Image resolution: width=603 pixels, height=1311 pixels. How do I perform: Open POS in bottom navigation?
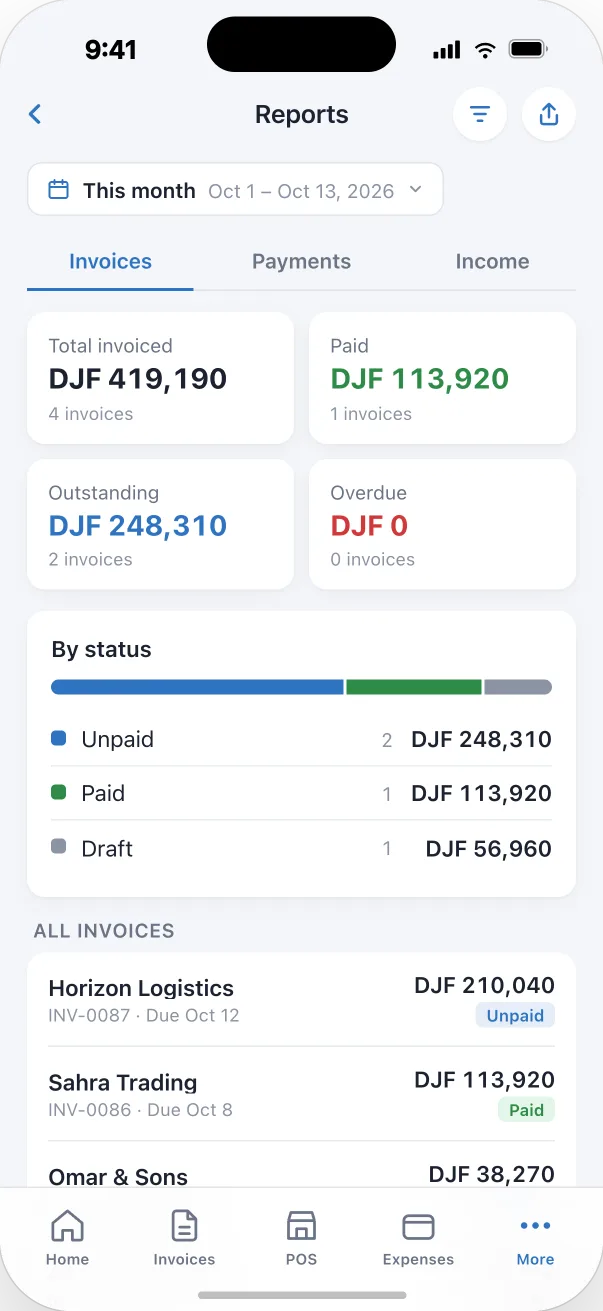tap(301, 1238)
